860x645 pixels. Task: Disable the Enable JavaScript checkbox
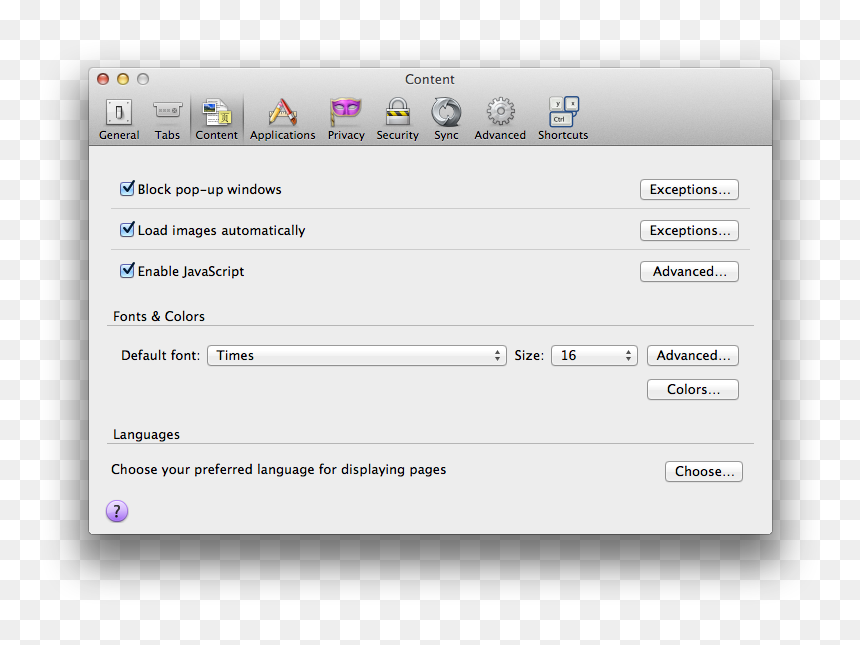coord(127,270)
